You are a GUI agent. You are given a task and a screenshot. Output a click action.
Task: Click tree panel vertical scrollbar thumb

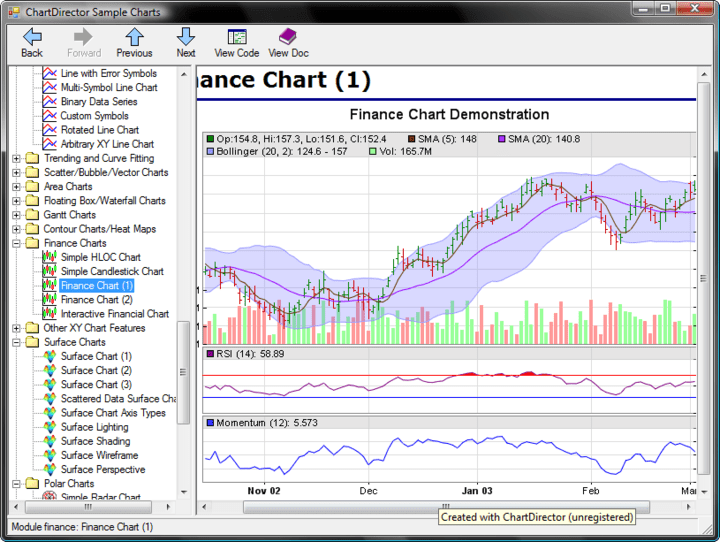pyautogui.click(x=183, y=373)
